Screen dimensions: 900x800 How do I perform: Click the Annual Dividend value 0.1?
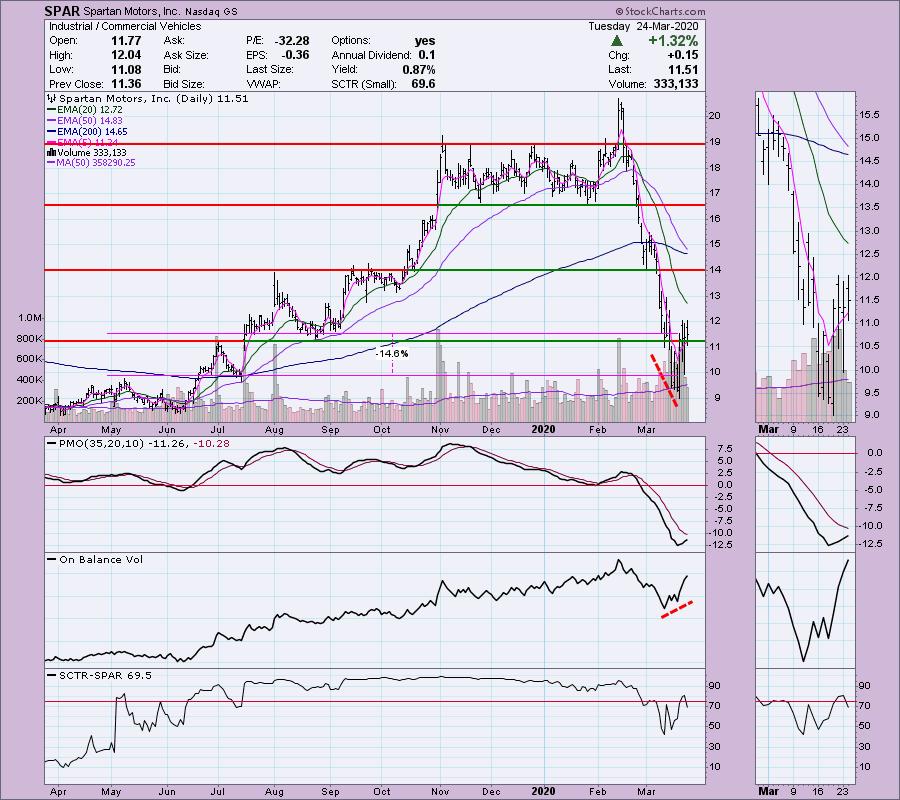(x=426, y=55)
